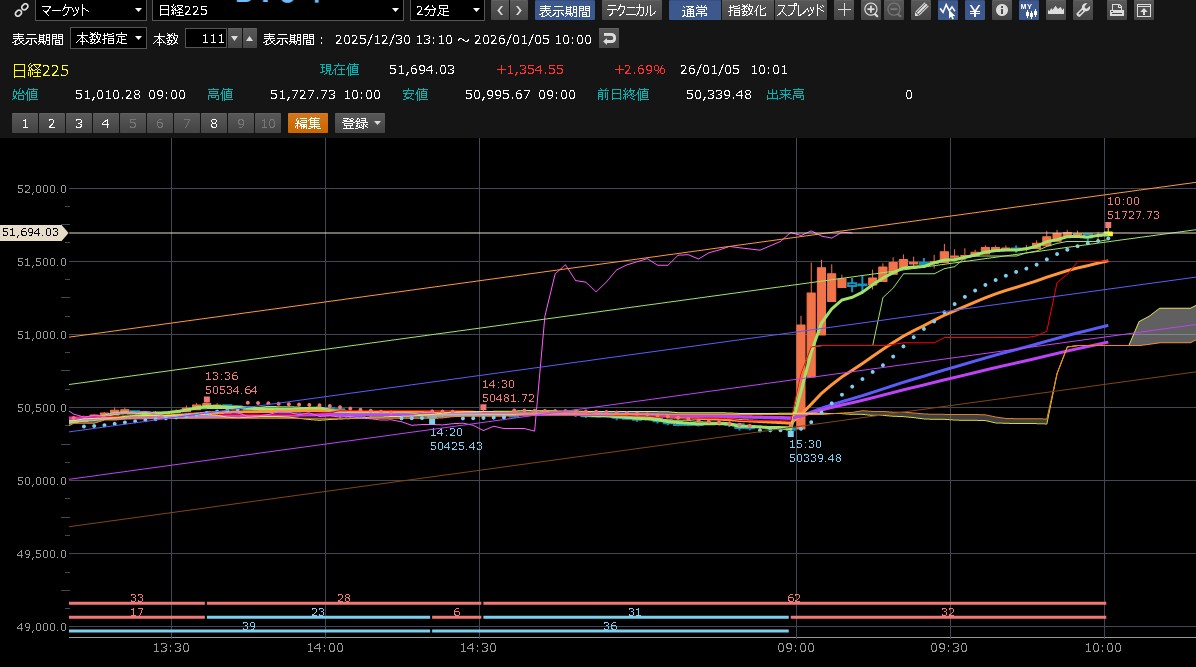Print the chart with printer icon
Image resolution: width=1196 pixels, height=667 pixels.
pyautogui.click(x=1117, y=10)
